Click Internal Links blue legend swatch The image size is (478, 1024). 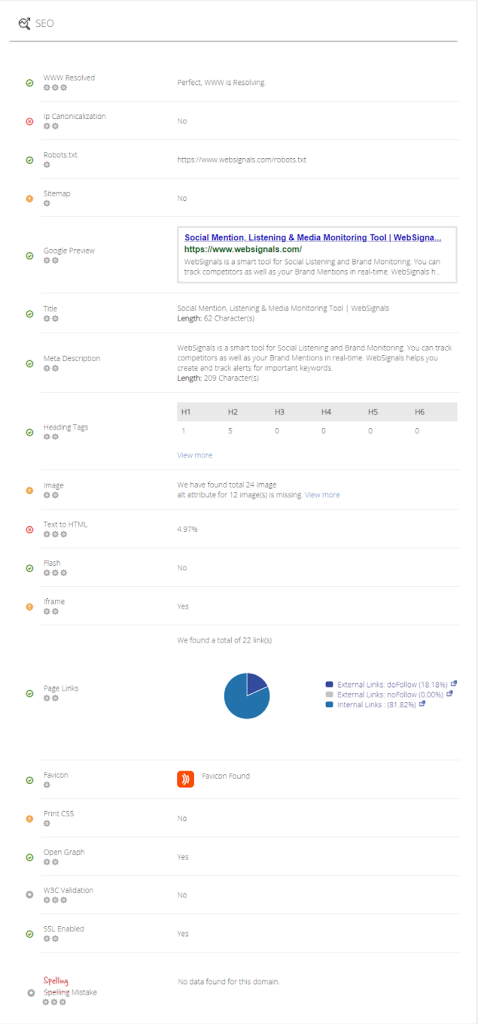[329, 705]
